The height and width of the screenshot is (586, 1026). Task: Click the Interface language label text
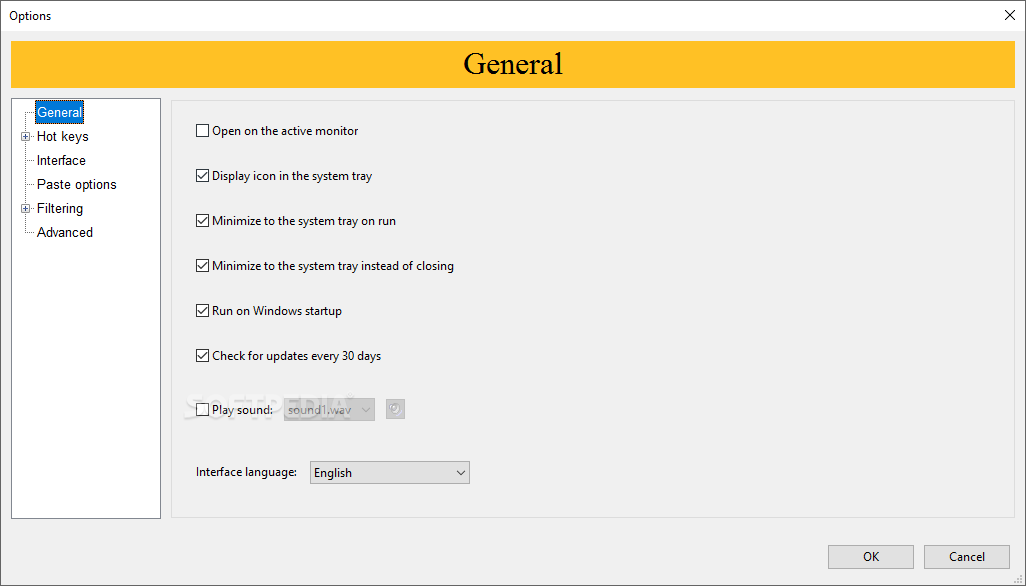(x=246, y=472)
